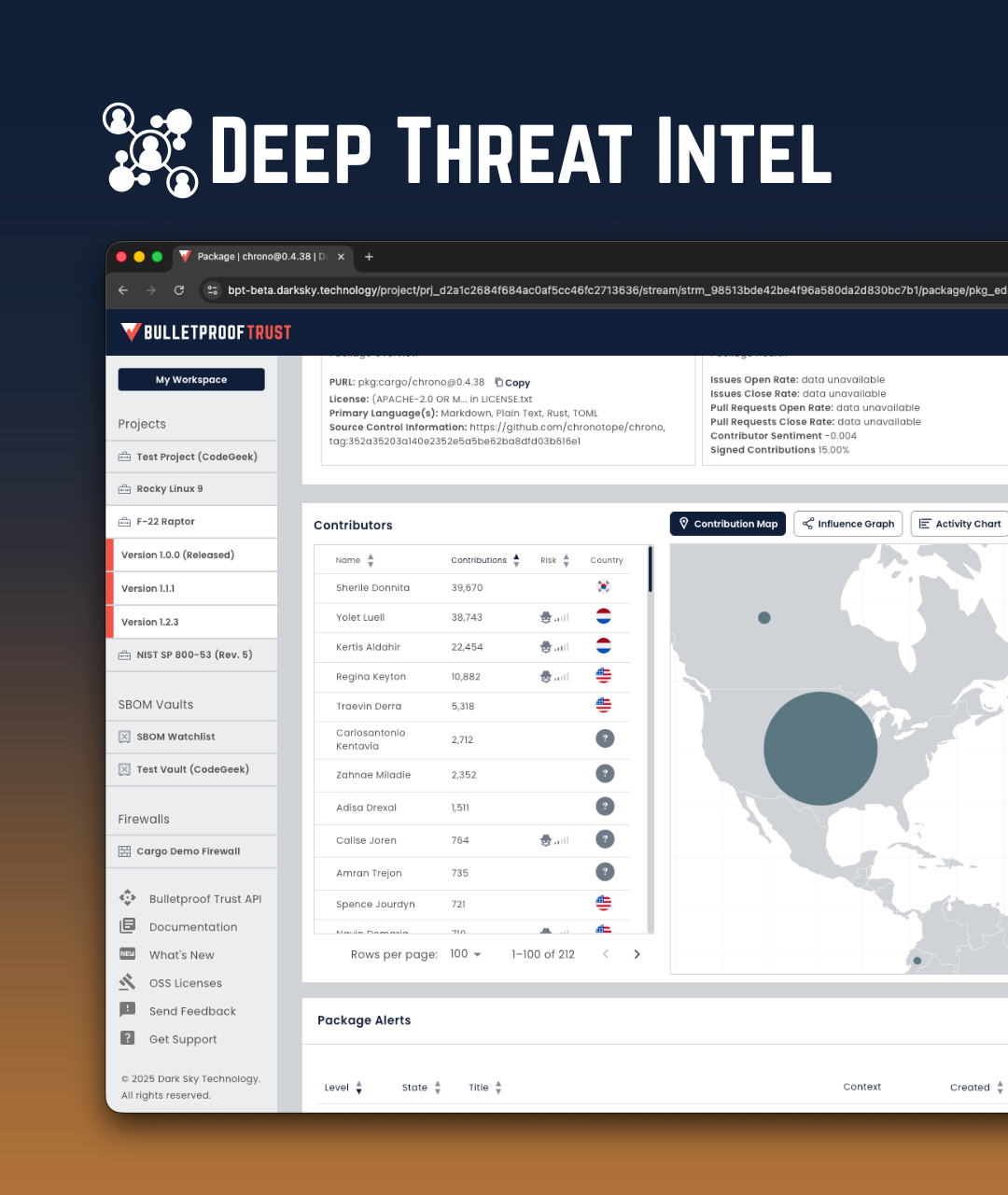Click South Korea flag for Sherile Donnita
The height and width of the screenshot is (1195, 1008).
[x=604, y=587]
